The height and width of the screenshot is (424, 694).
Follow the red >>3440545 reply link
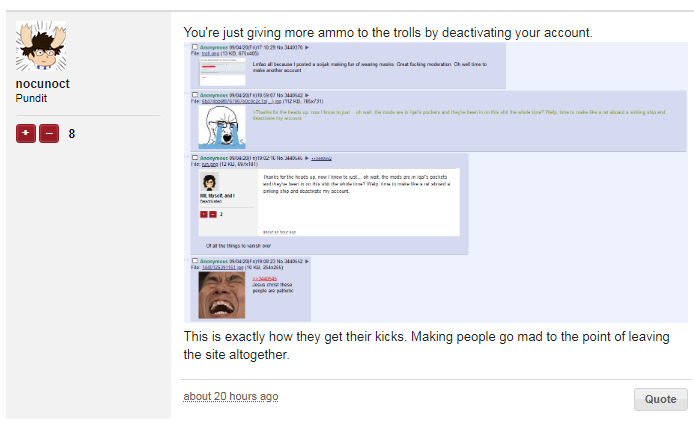[x=265, y=278]
